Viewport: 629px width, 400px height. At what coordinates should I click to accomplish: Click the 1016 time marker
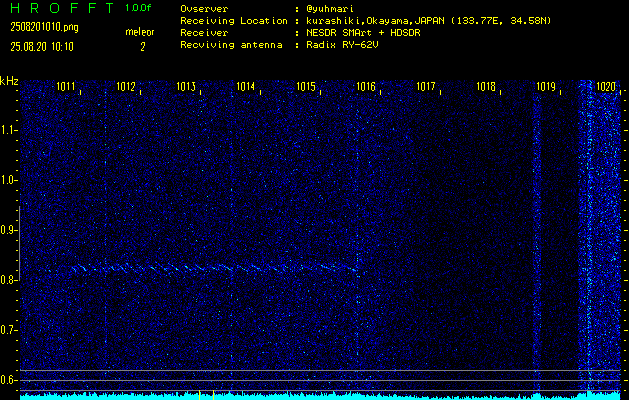(366, 87)
